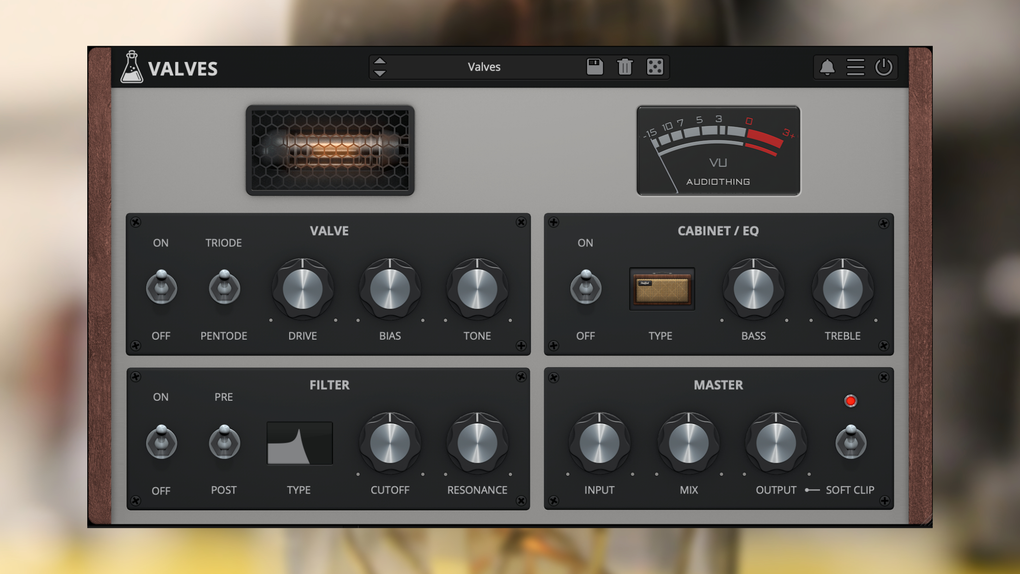Image resolution: width=1020 pixels, height=574 pixels.
Task: Click the glowing tube display
Action: 330,150
